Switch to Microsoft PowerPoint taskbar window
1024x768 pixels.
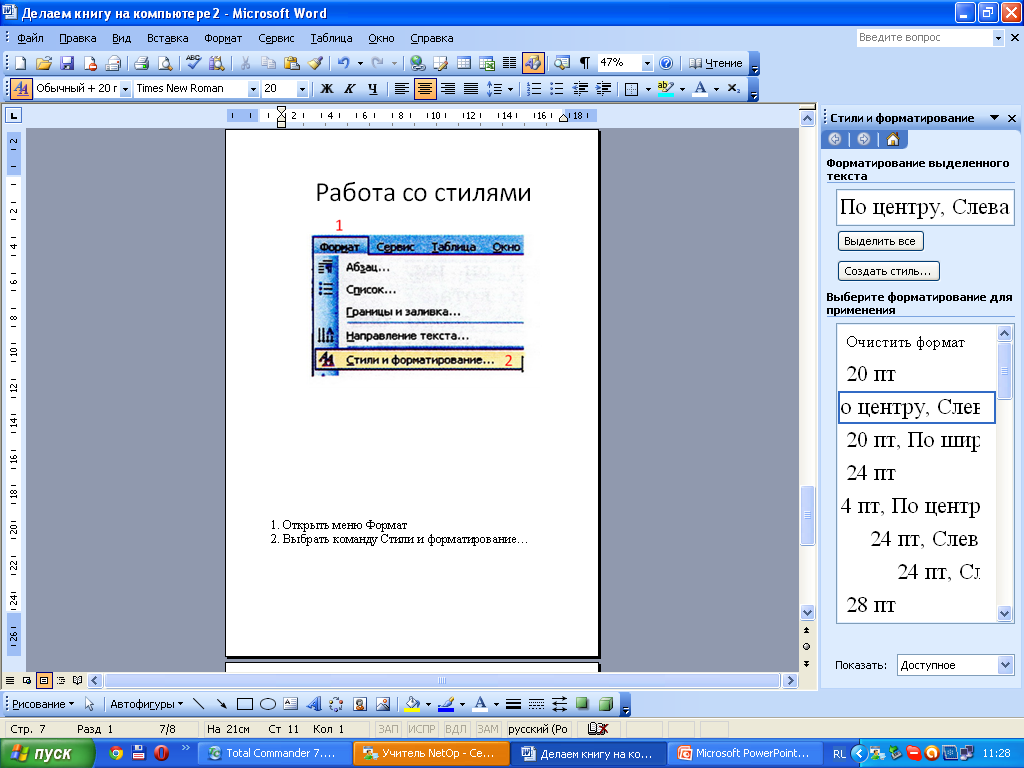746,753
